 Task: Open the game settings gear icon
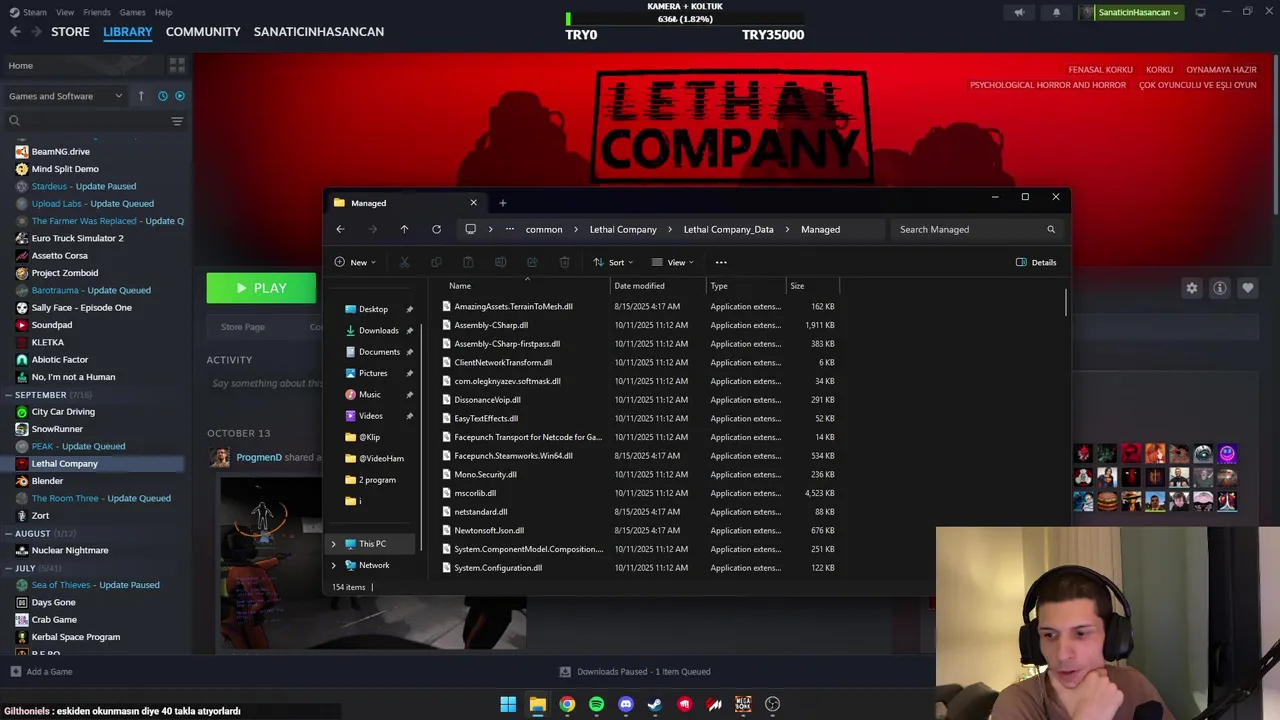(x=1192, y=288)
